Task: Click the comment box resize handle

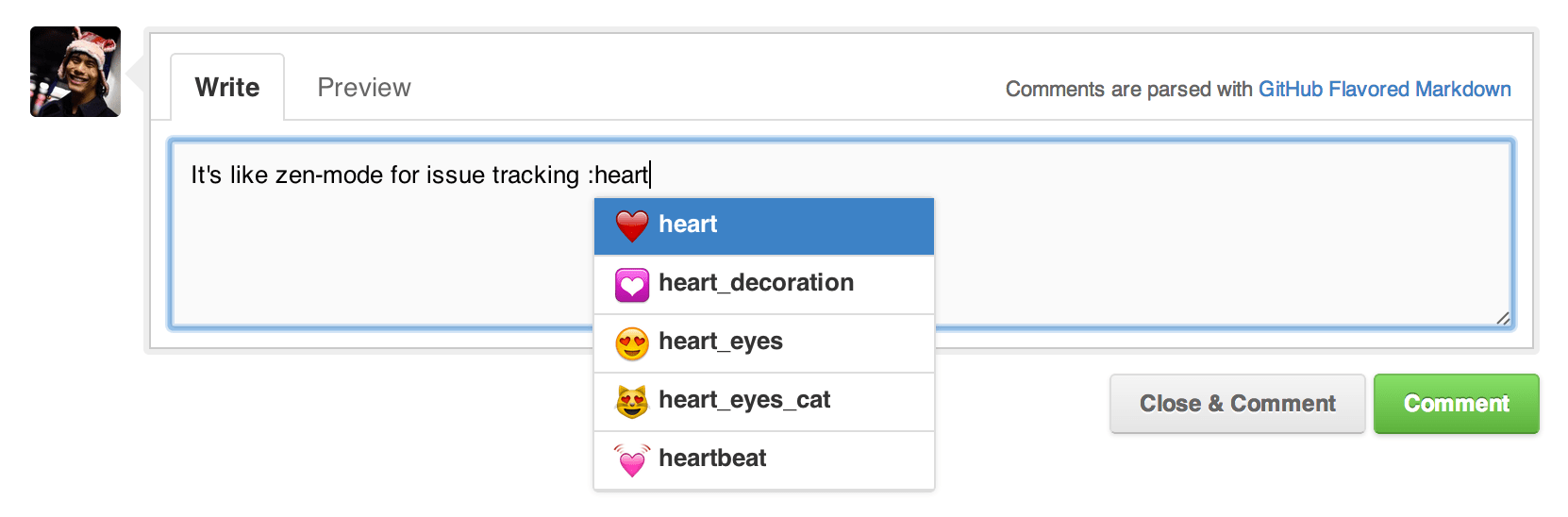Action: (x=1503, y=319)
